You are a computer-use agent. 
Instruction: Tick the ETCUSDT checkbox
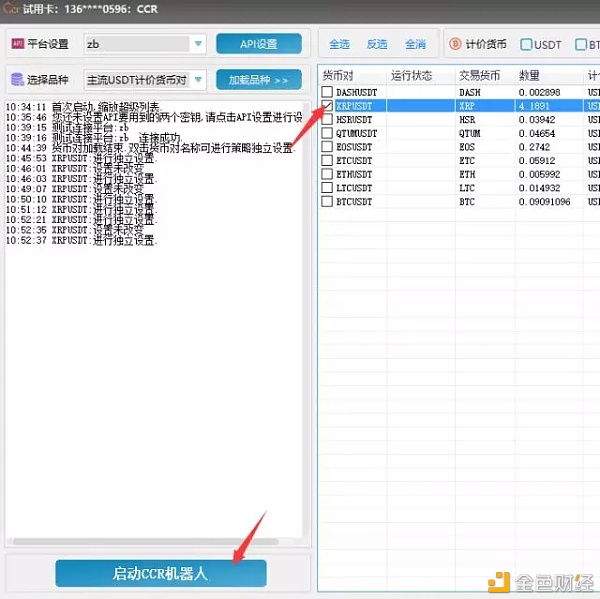[x=327, y=160]
